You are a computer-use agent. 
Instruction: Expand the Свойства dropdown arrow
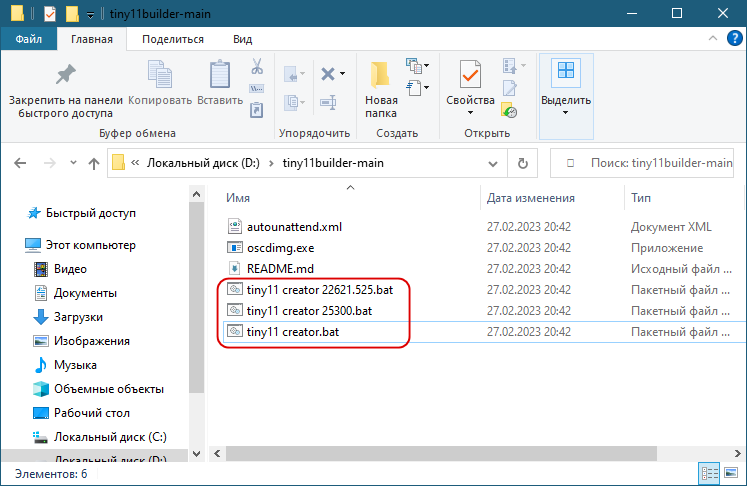[470, 112]
